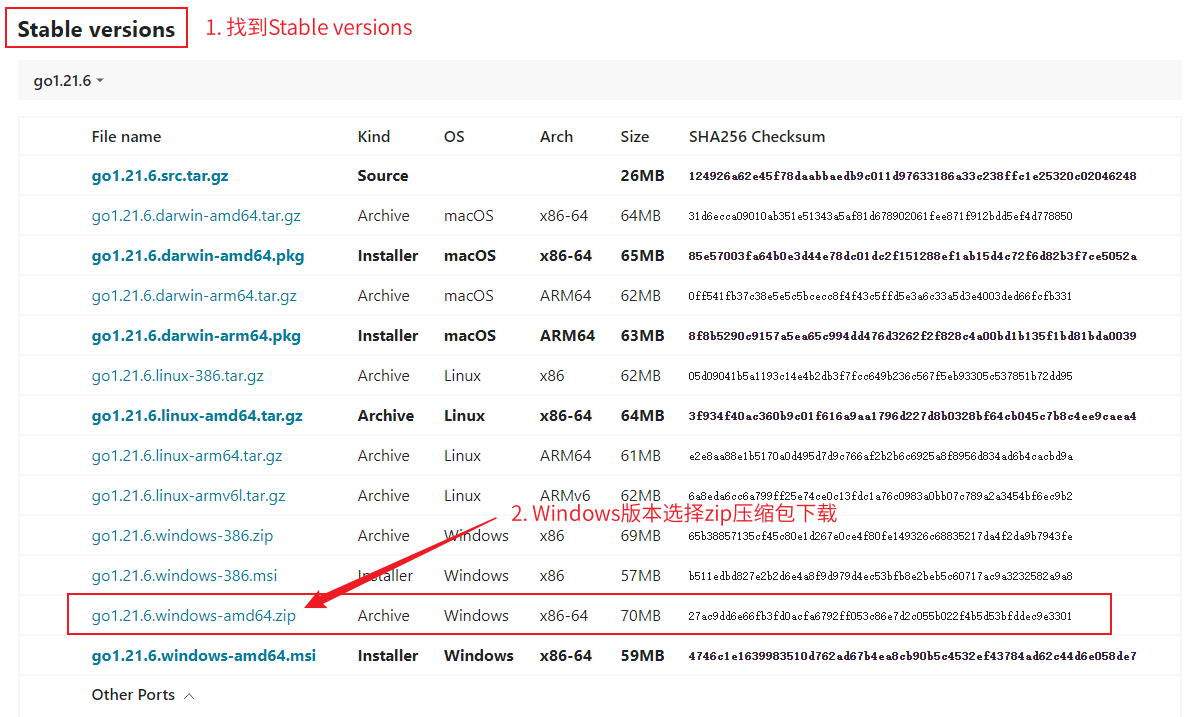Click the src.tar.gz checksum value
The height and width of the screenshot is (717, 1197).
click(912, 176)
